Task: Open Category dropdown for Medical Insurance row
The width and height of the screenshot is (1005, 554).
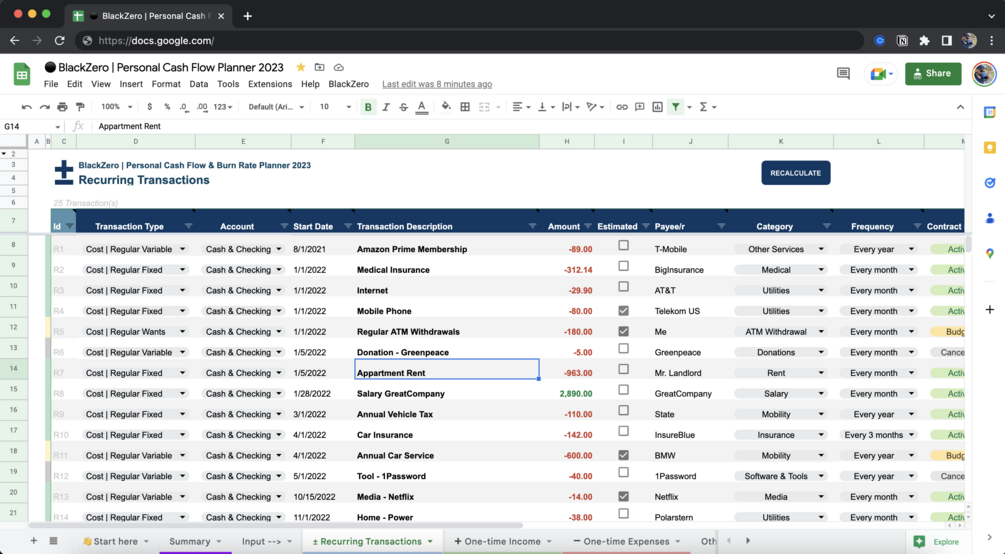Action: click(821, 270)
